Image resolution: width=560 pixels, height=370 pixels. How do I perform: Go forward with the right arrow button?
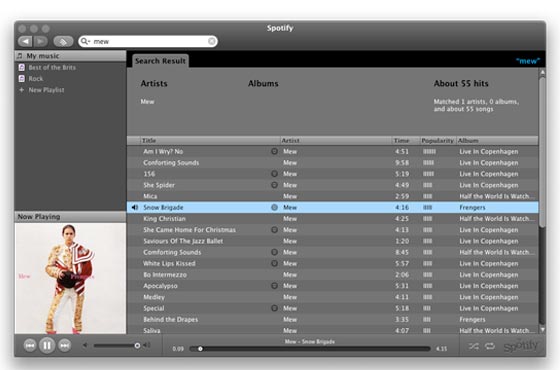click(41, 41)
